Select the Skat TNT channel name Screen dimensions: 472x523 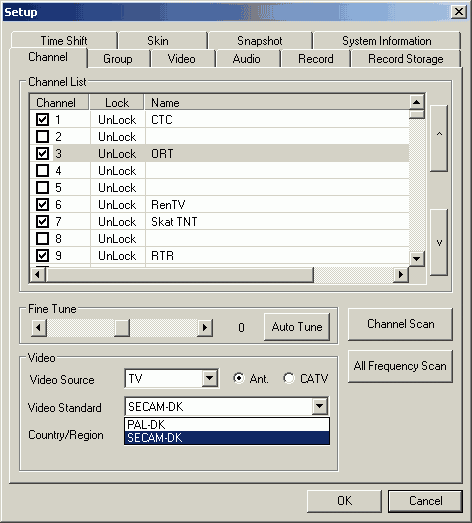pyautogui.click(x=174, y=222)
